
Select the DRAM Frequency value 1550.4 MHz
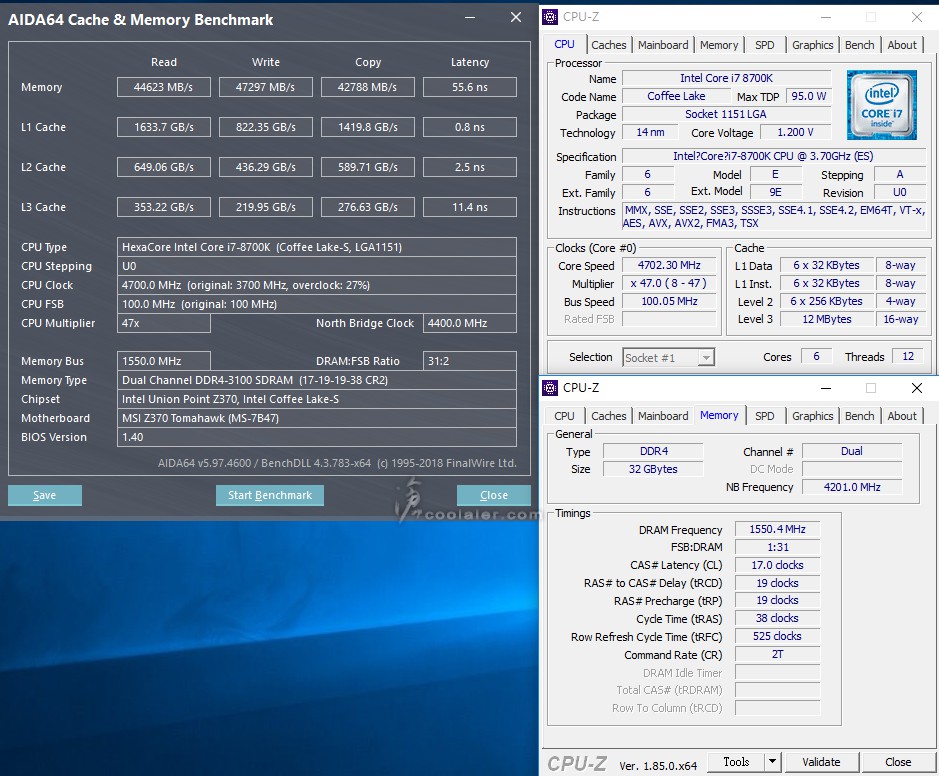click(777, 529)
